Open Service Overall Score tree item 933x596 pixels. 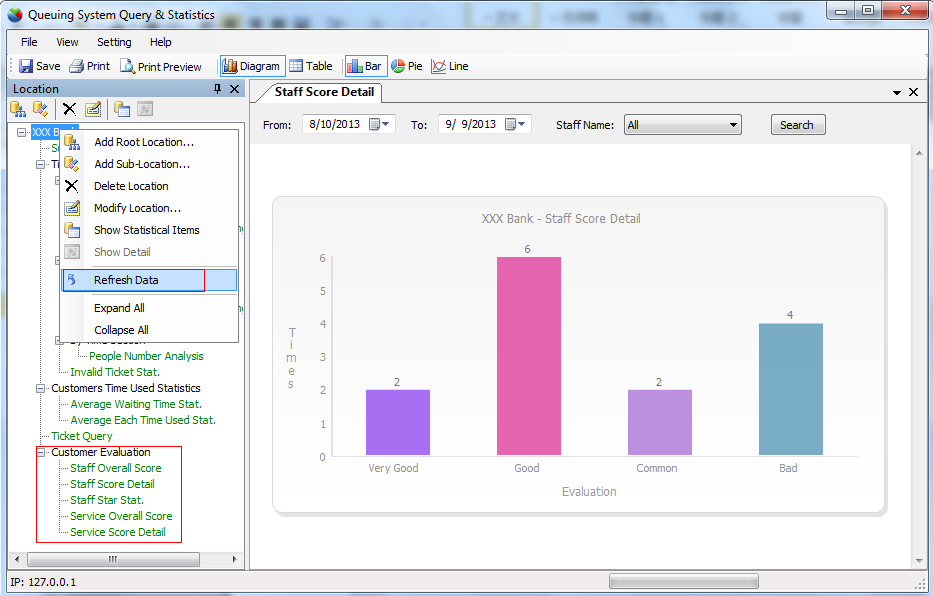tap(121, 516)
